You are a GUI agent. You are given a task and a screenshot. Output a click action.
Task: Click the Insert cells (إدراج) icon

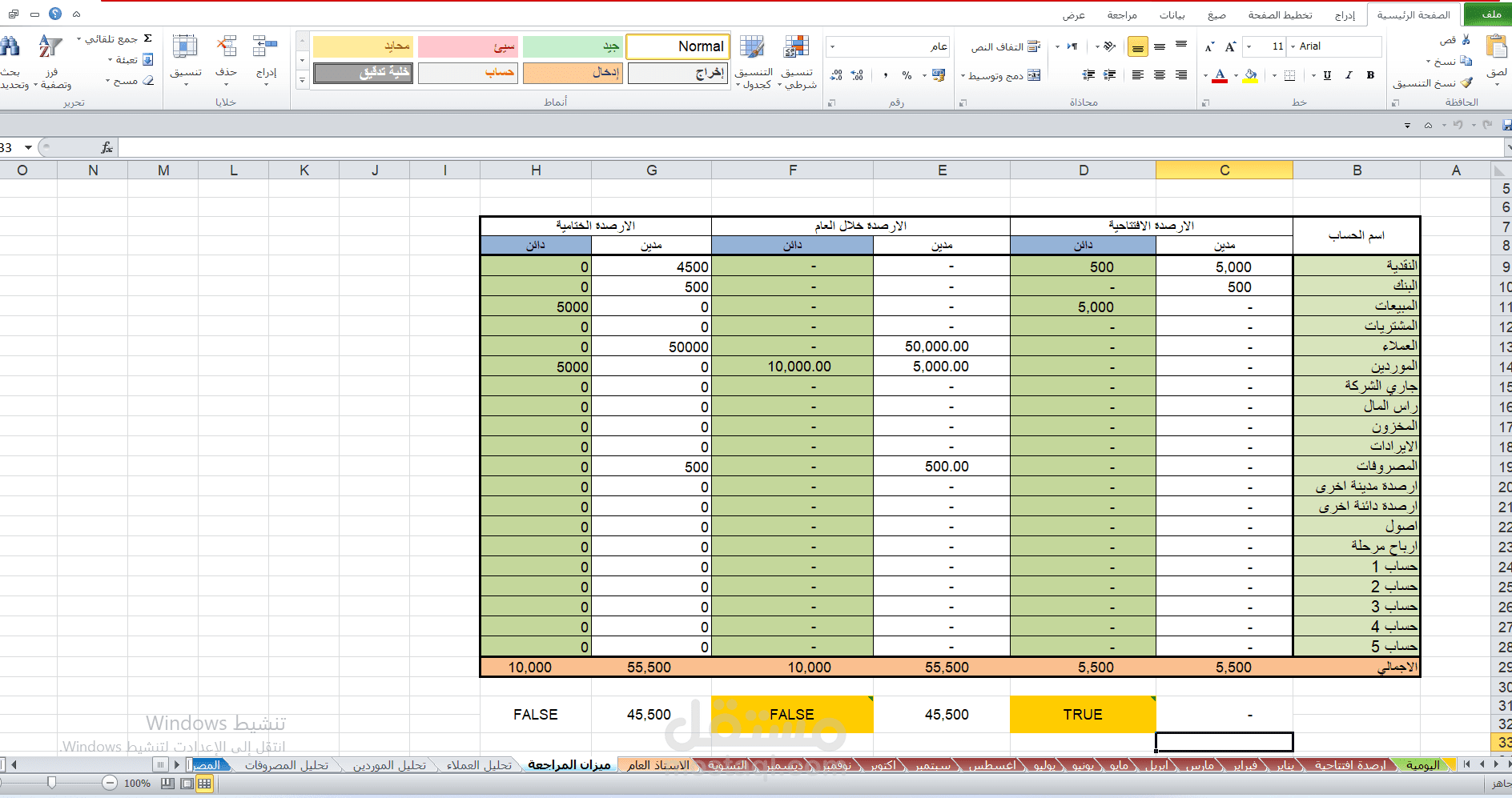point(265,46)
